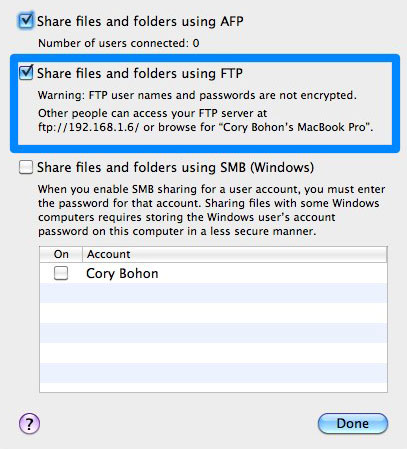
Task: Click the Number of users connected text
Action: click(119, 43)
